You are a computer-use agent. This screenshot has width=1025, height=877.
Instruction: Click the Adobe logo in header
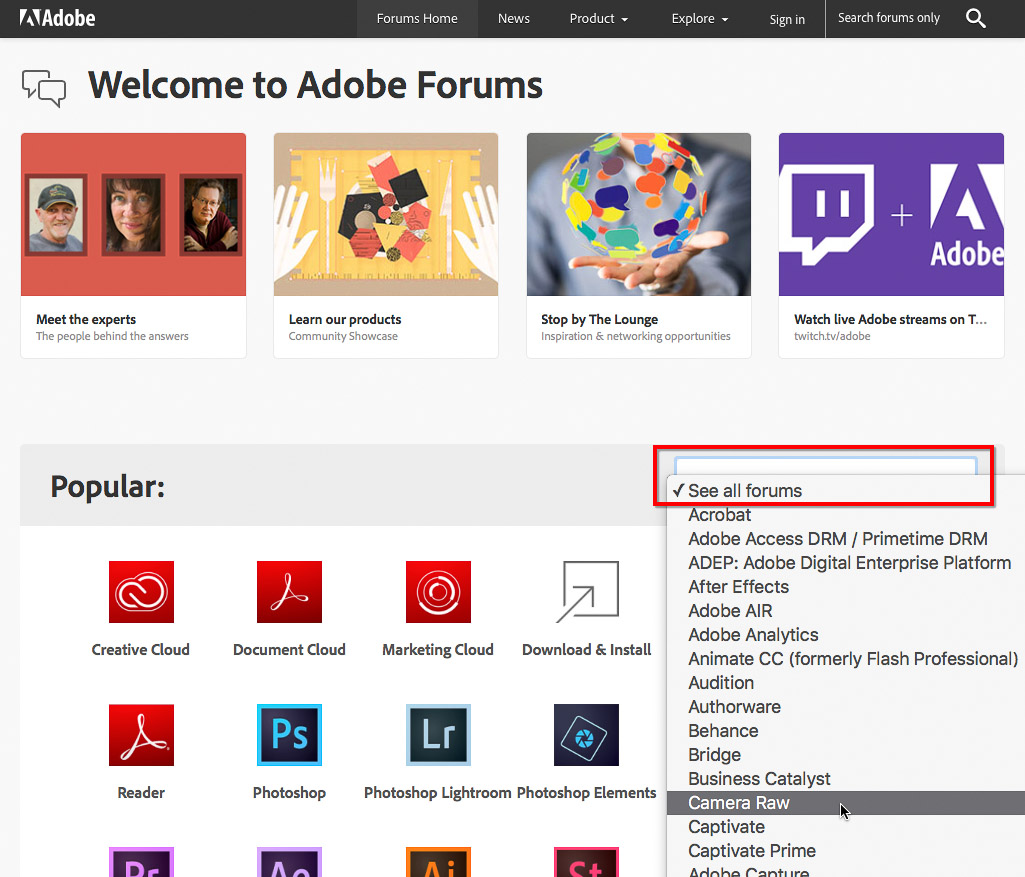(x=58, y=18)
